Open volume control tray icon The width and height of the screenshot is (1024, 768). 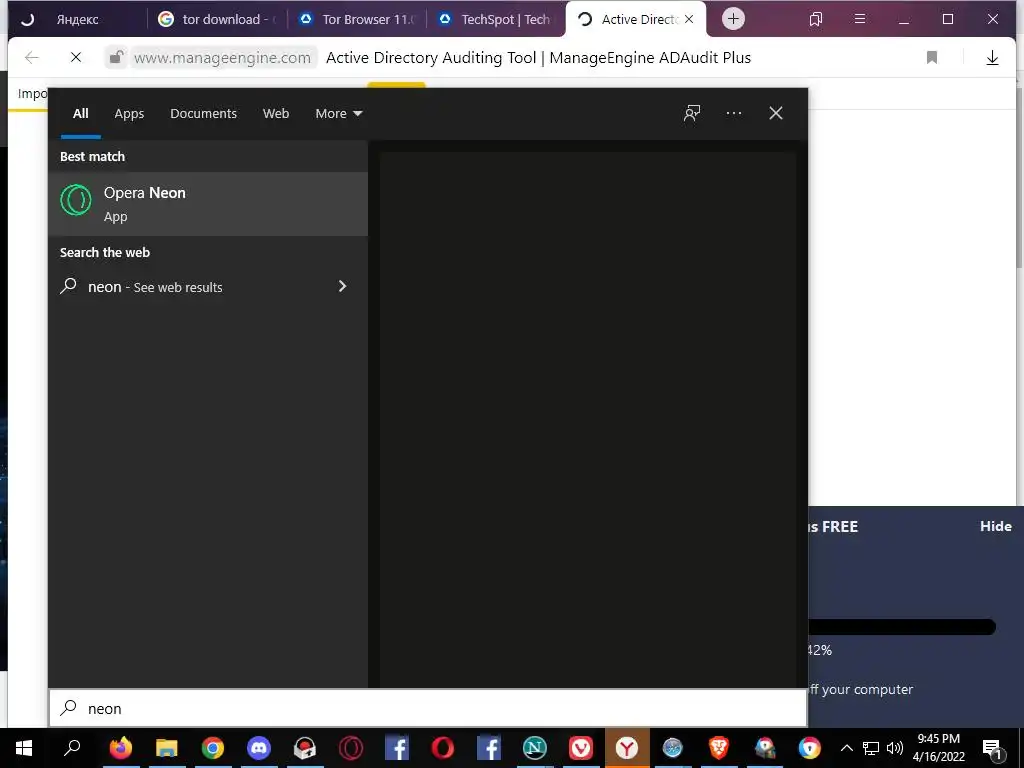(x=895, y=748)
